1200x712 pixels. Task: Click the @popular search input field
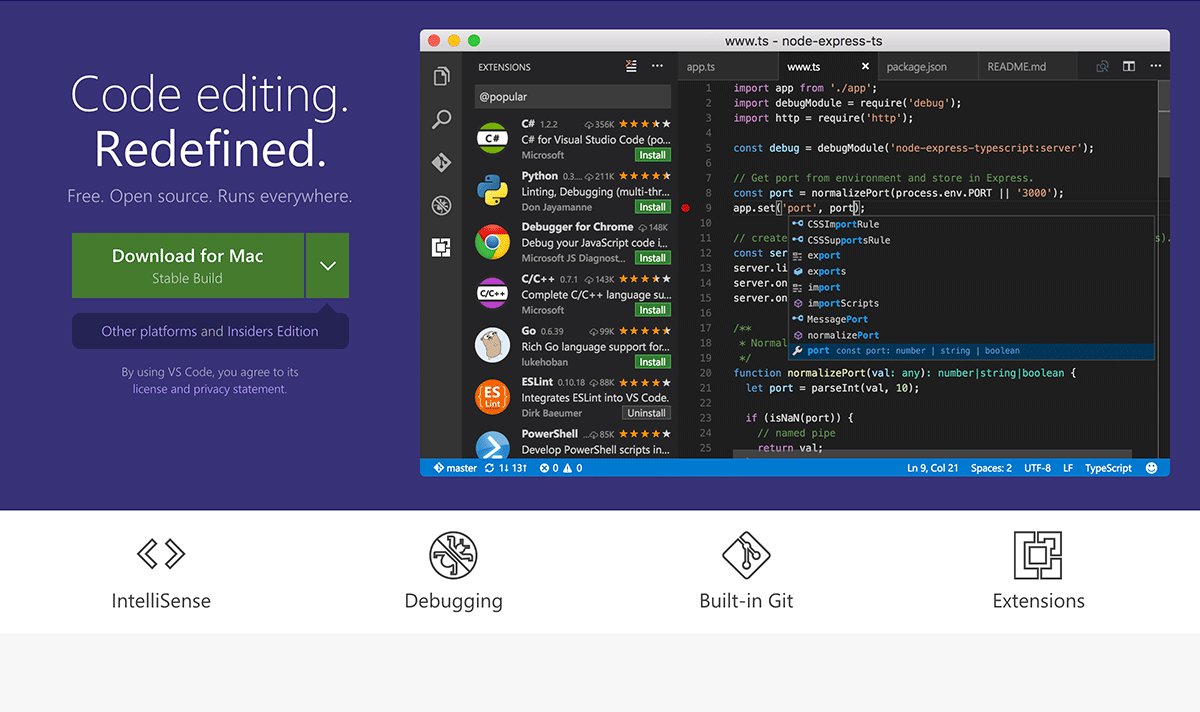click(x=572, y=97)
